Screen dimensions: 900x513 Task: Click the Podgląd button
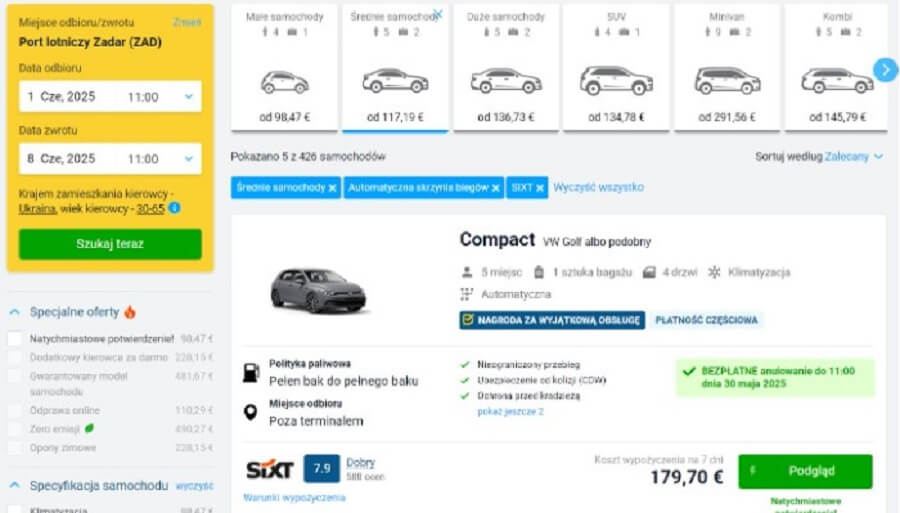coord(805,471)
